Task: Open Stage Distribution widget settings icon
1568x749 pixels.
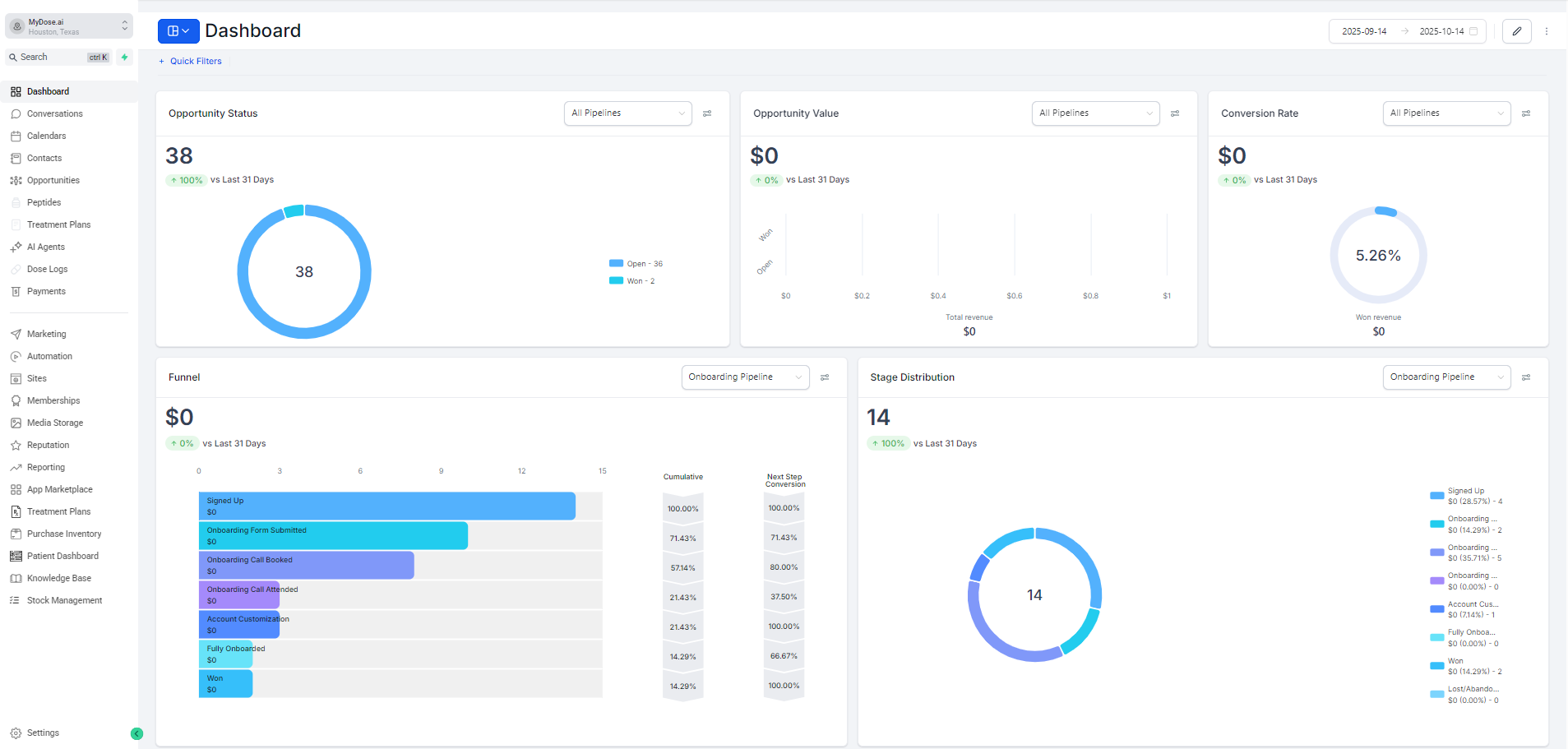Action: point(1526,377)
